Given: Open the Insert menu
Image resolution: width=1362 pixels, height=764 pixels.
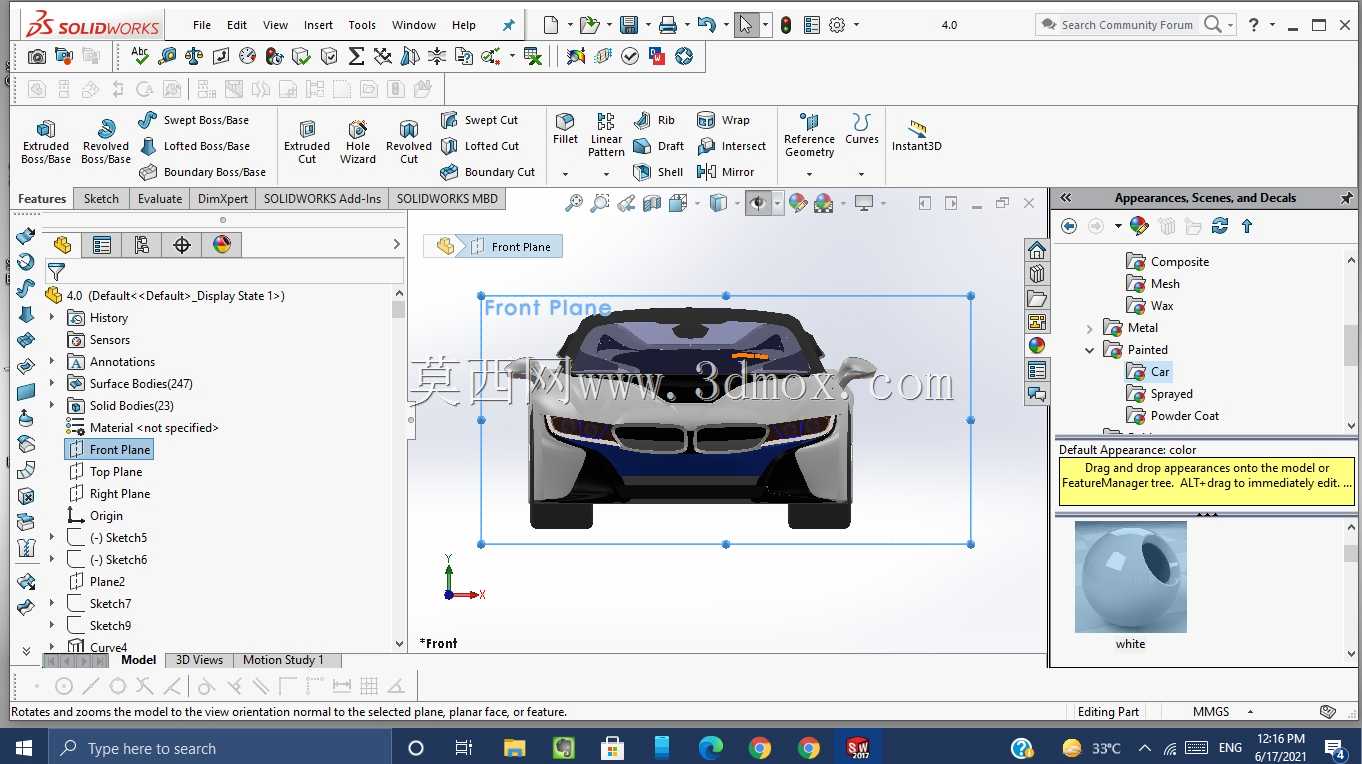Looking at the screenshot, I should 319,25.
